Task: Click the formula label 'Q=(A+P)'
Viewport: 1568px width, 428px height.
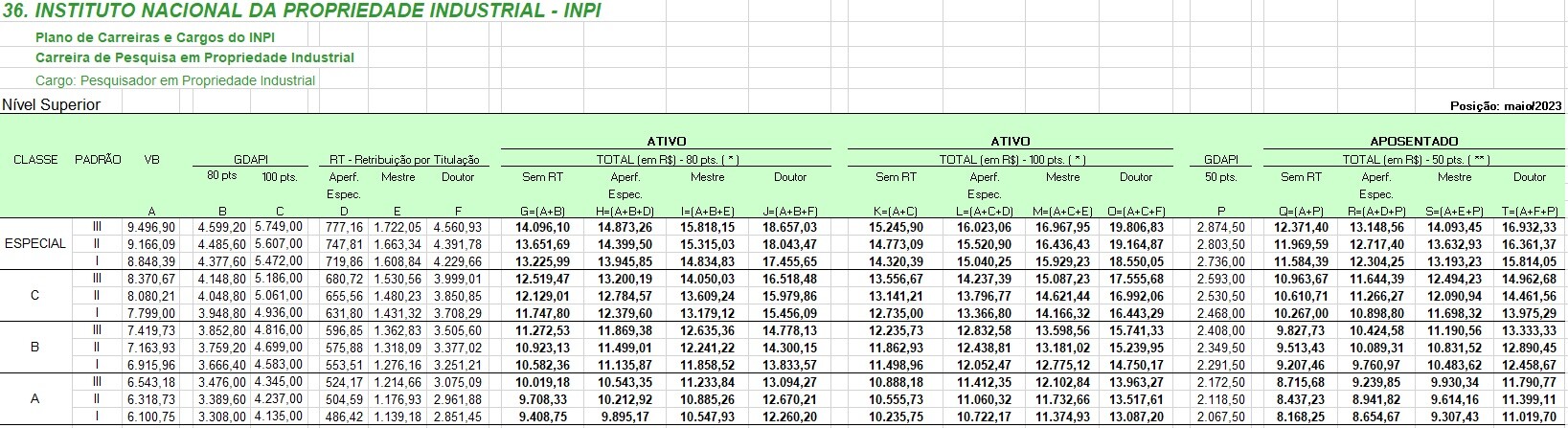Action: pyautogui.click(x=1300, y=212)
